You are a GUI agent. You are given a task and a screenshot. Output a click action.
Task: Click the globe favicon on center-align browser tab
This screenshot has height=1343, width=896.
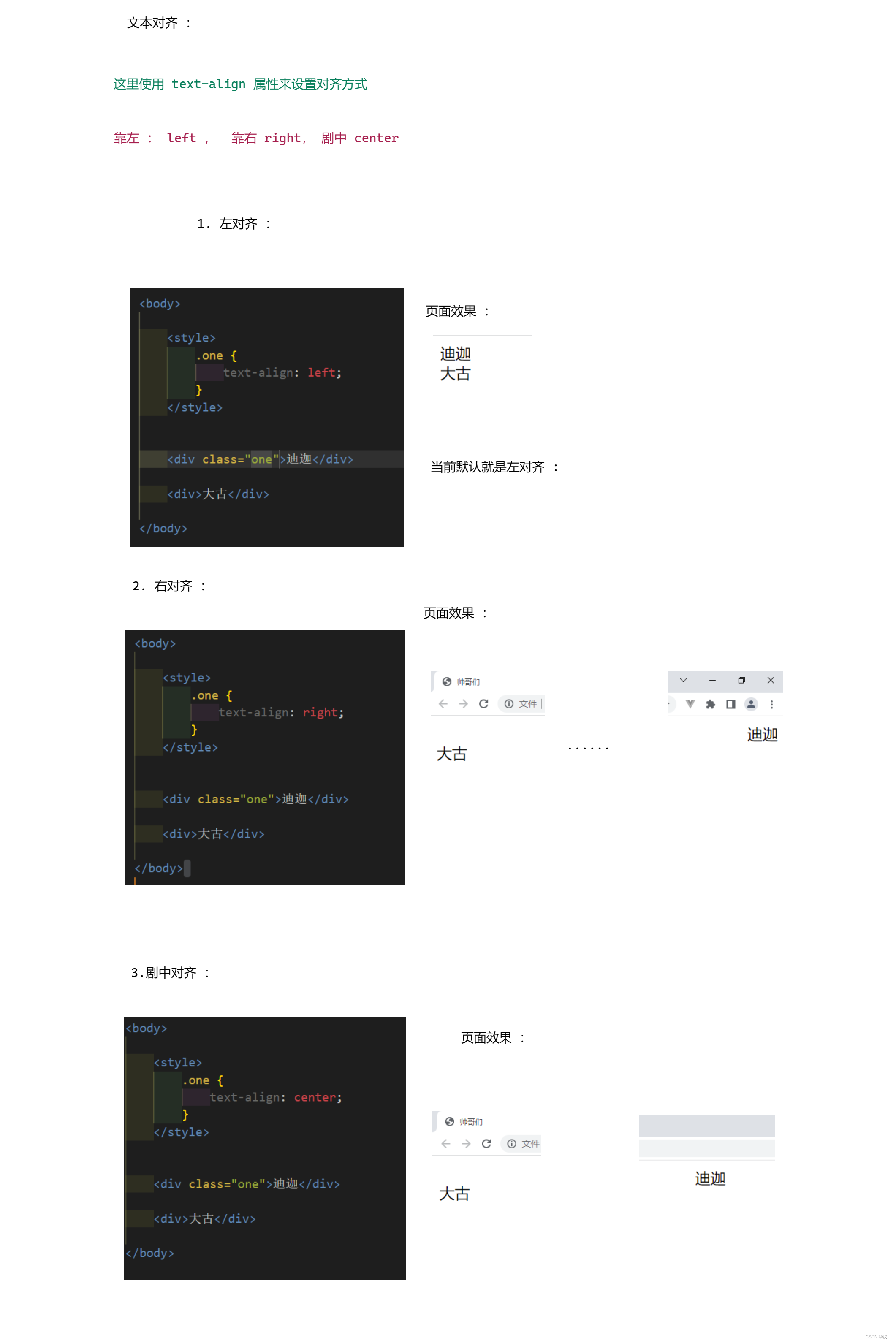(x=450, y=1121)
